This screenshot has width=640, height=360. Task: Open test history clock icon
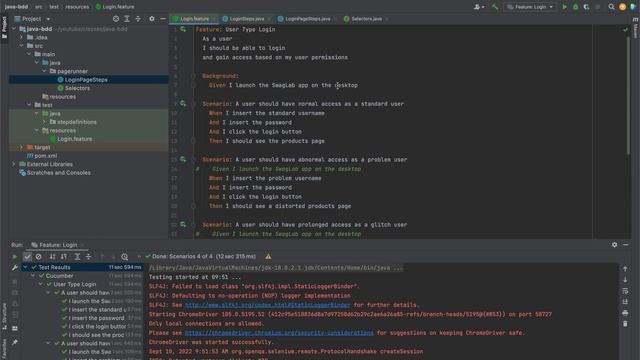click(124, 257)
